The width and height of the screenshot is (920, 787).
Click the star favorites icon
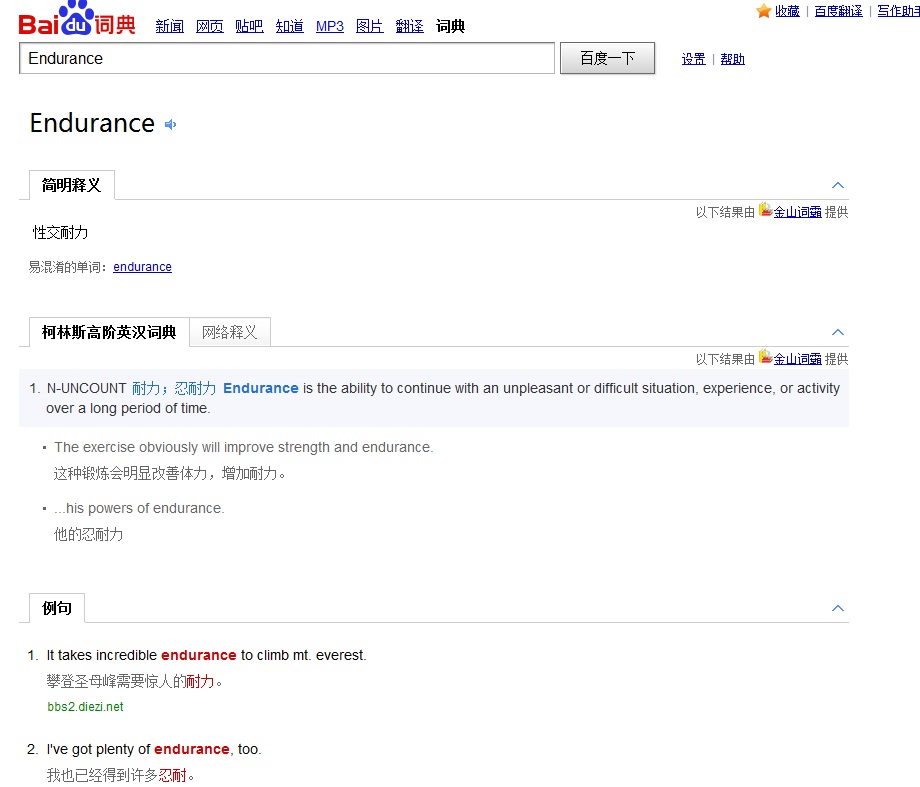point(763,11)
